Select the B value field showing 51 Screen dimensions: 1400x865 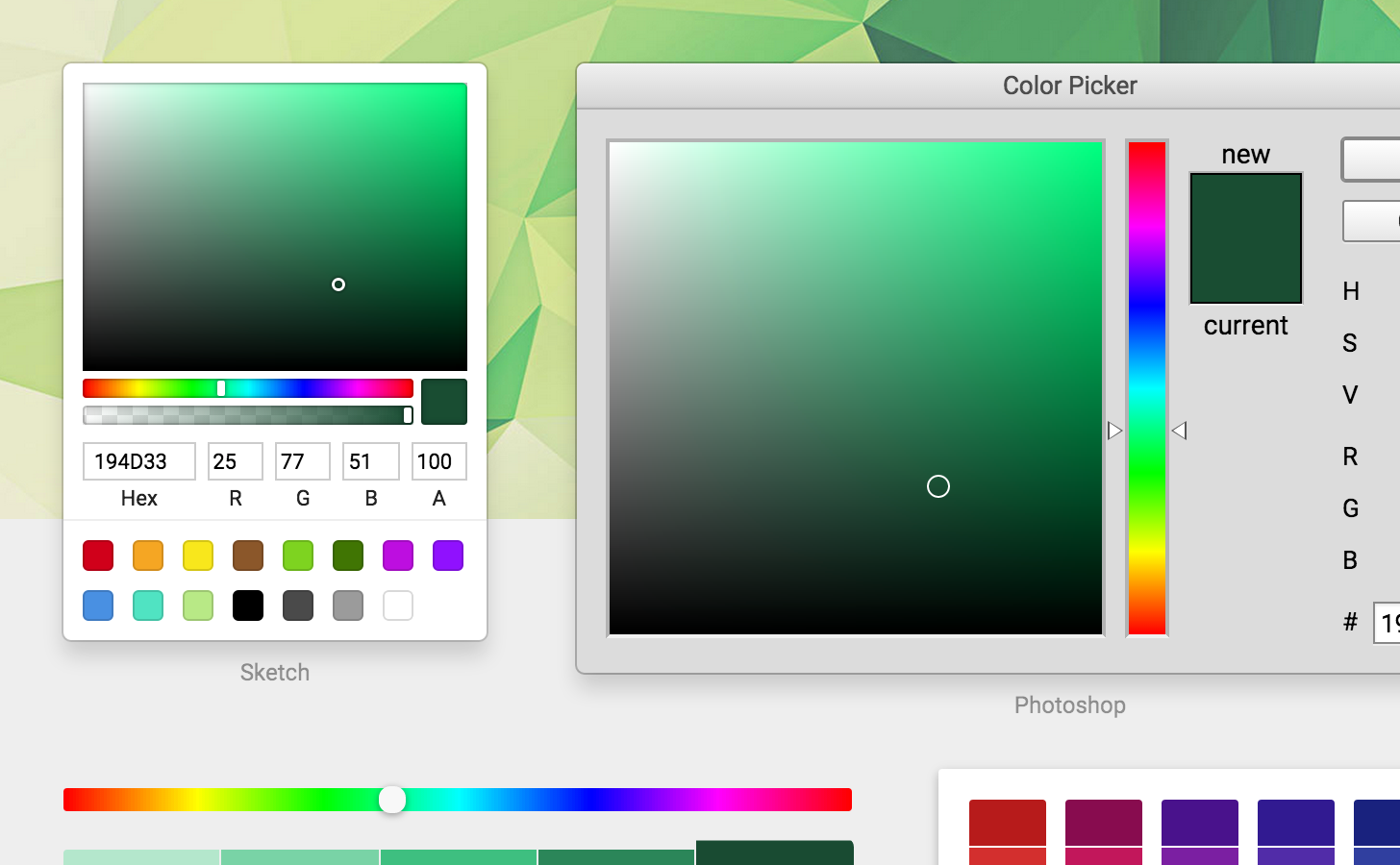click(x=370, y=461)
